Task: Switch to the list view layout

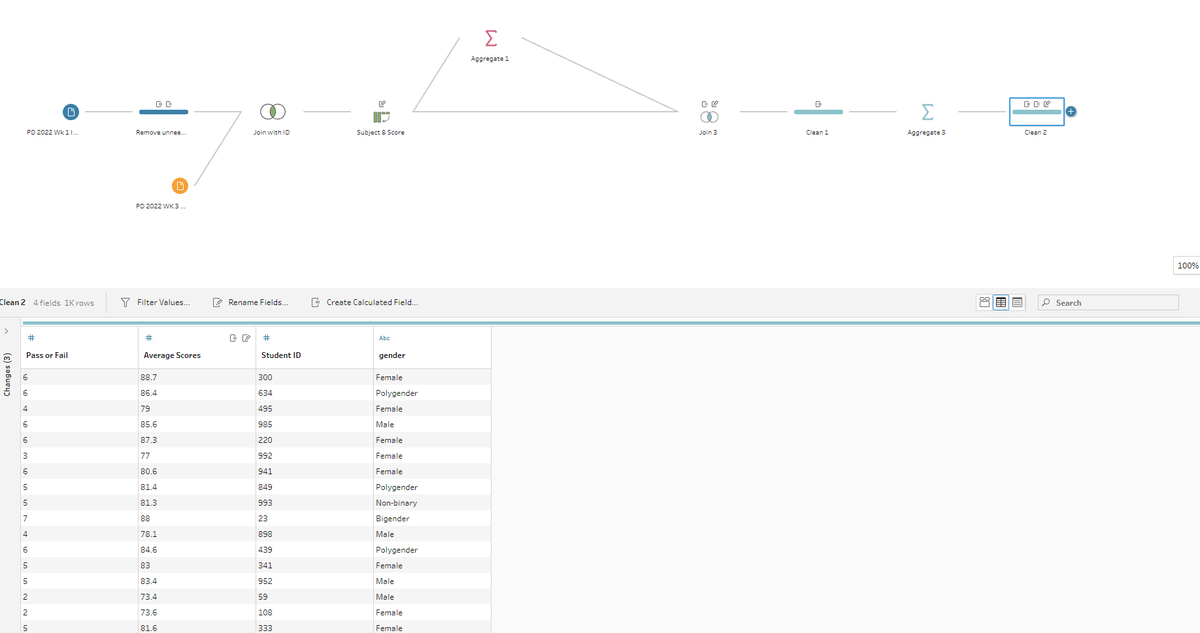Action: tap(1016, 301)
